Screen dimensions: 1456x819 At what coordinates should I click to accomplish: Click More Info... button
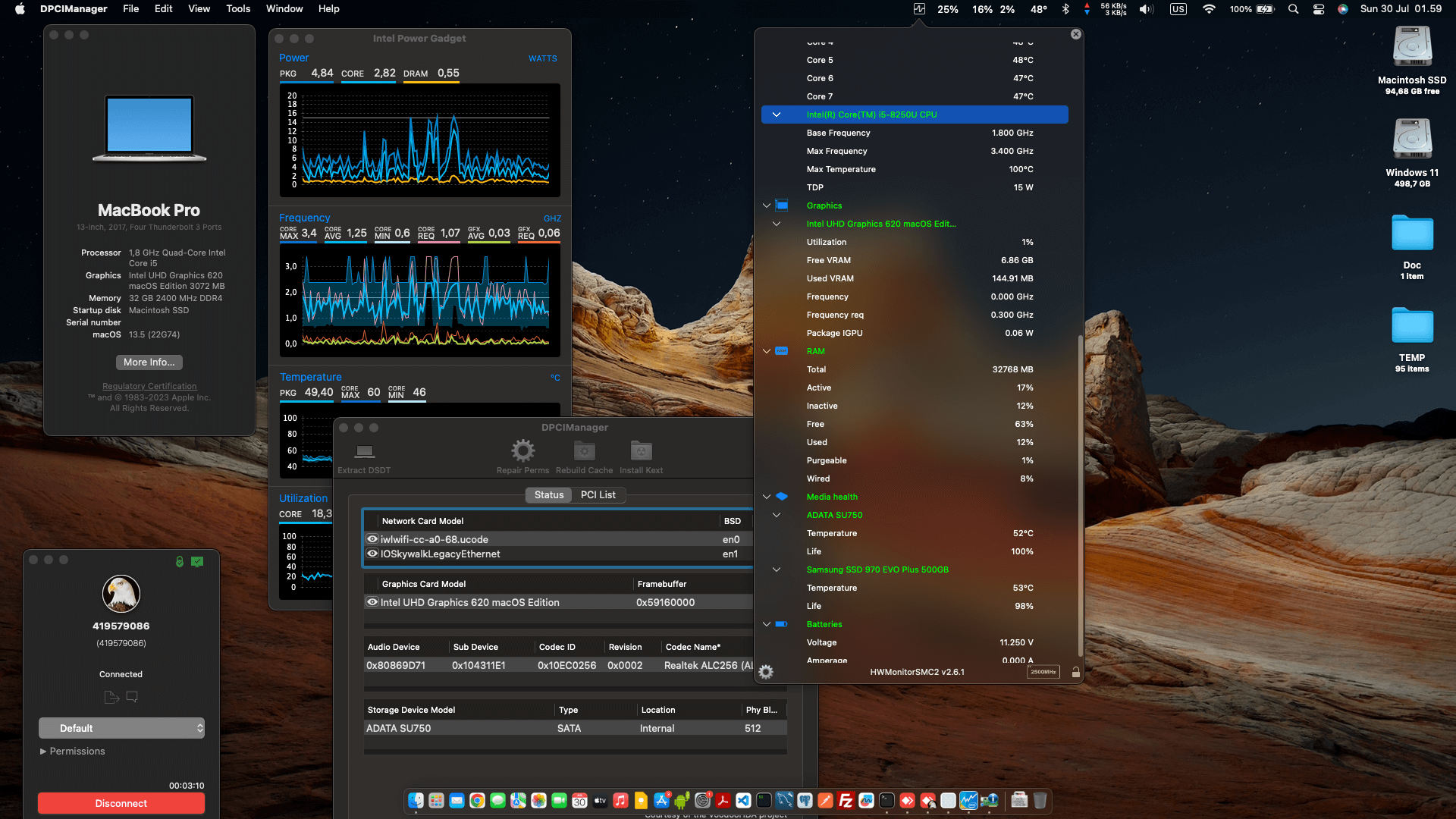(149, 362)
